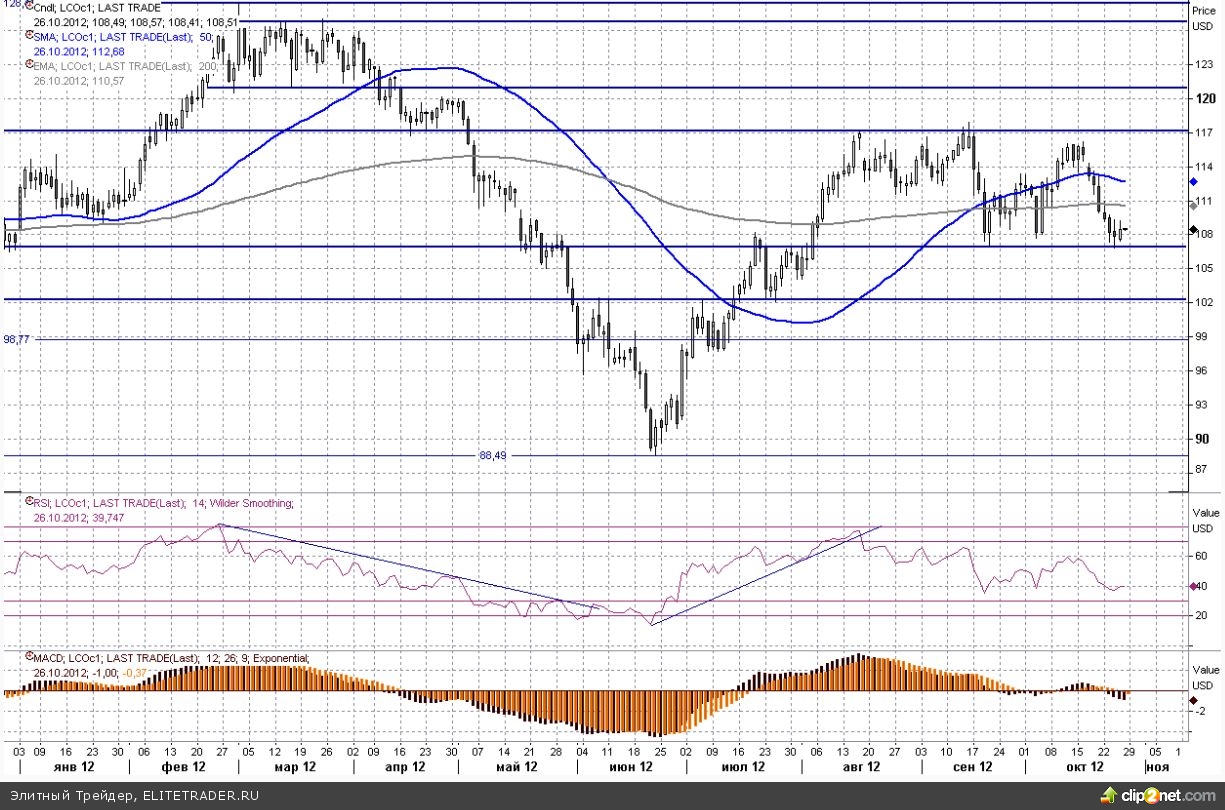1225x810 pixels.
Task: Click the gray EMA diamond on price axis
Action: click(1193, 205)
